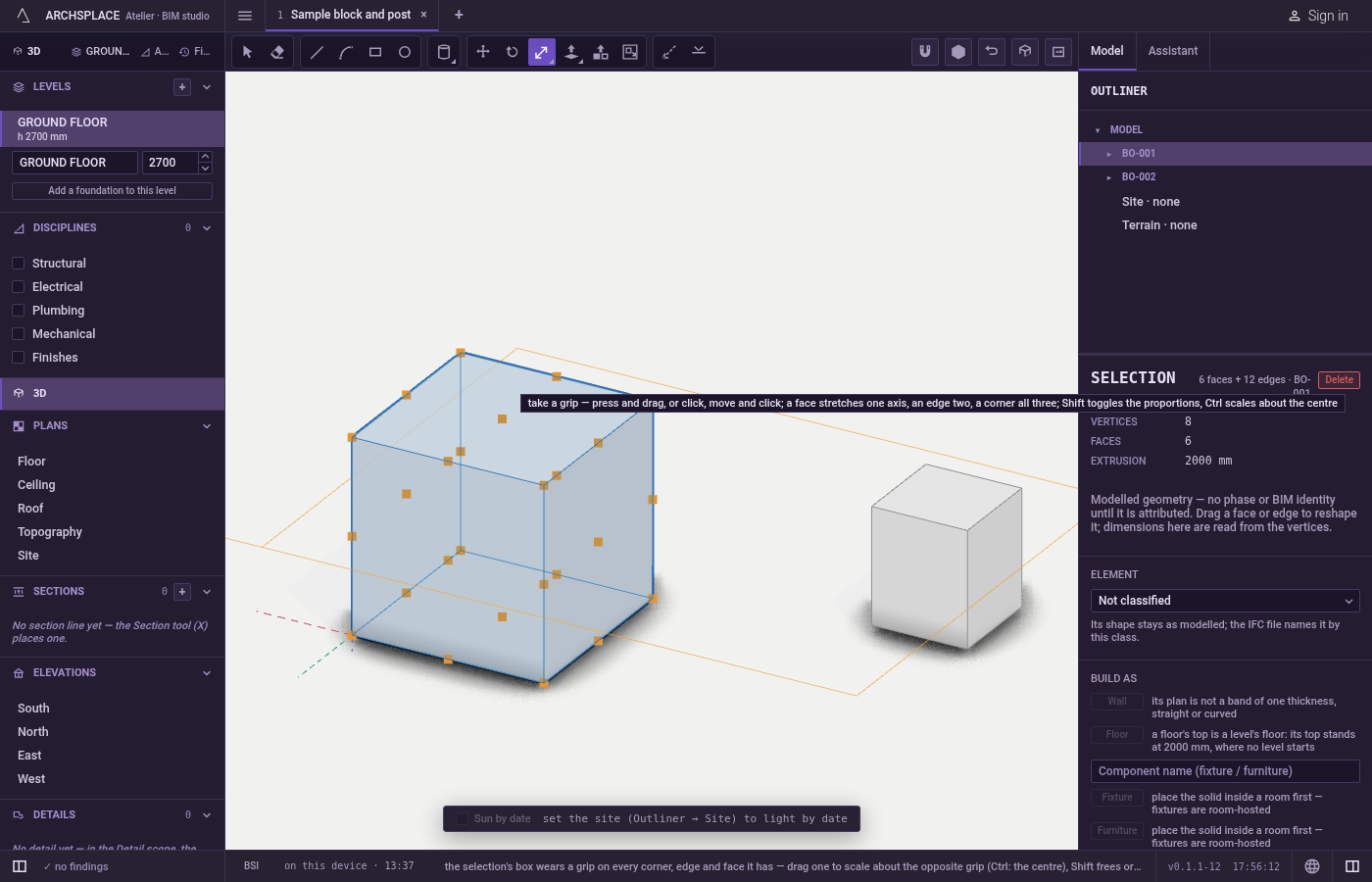Select the tape measure tool
1372x882 pixels.
tap(669, 52)
